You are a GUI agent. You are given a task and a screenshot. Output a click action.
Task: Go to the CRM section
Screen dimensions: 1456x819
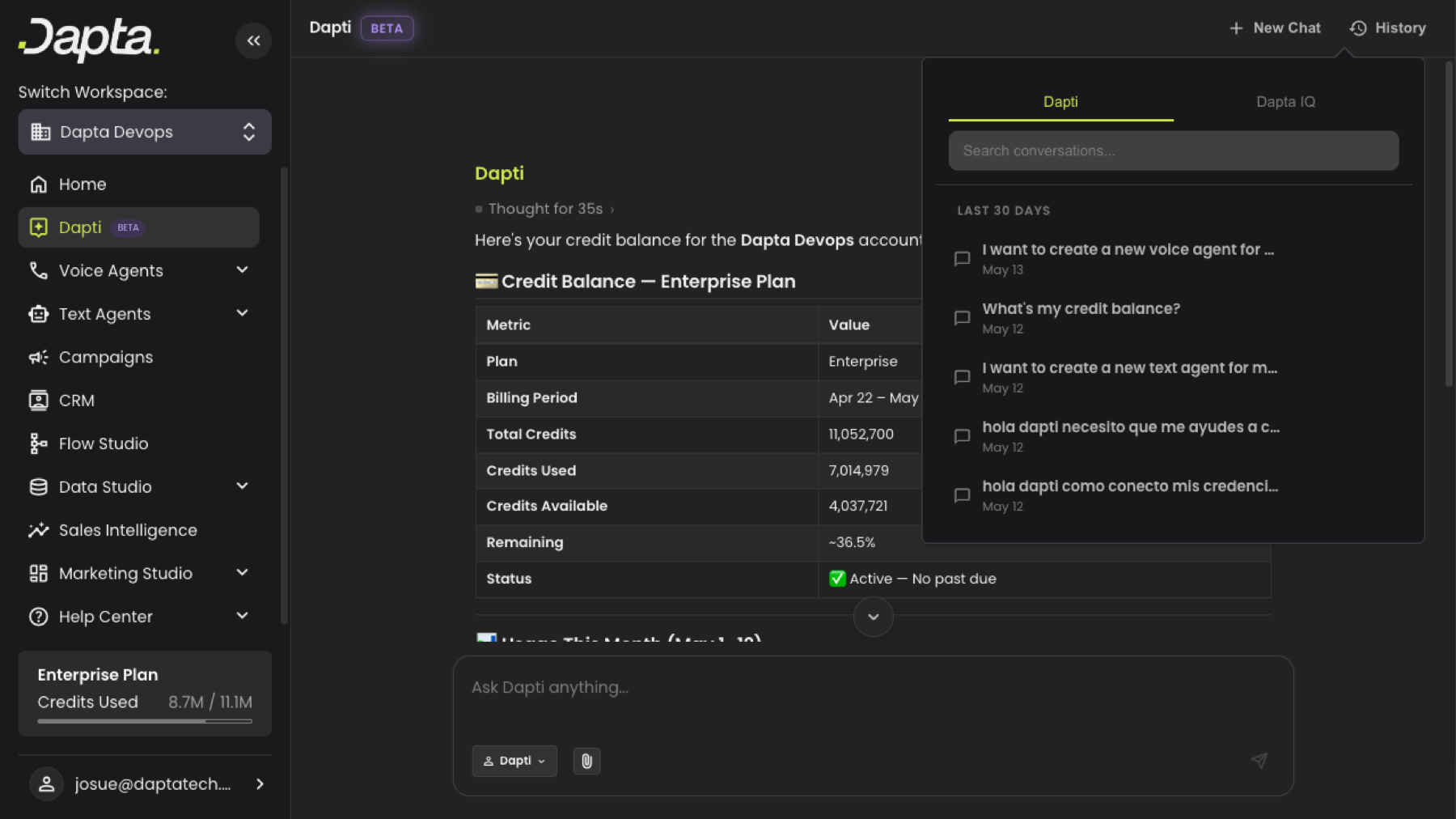(x=138, y=401)
